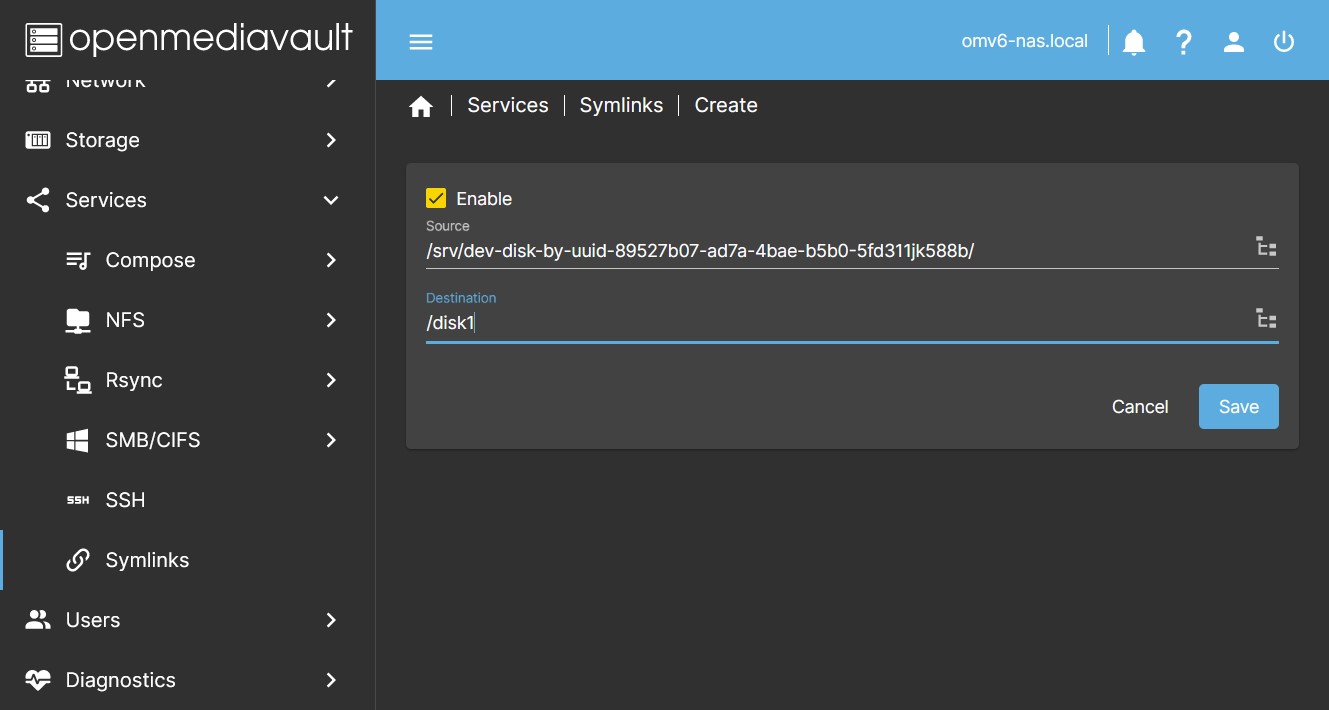This screenshot has height=710, width=1329.
Task: Click the Symlinks breadcrumb link
Action: point(621,105)
